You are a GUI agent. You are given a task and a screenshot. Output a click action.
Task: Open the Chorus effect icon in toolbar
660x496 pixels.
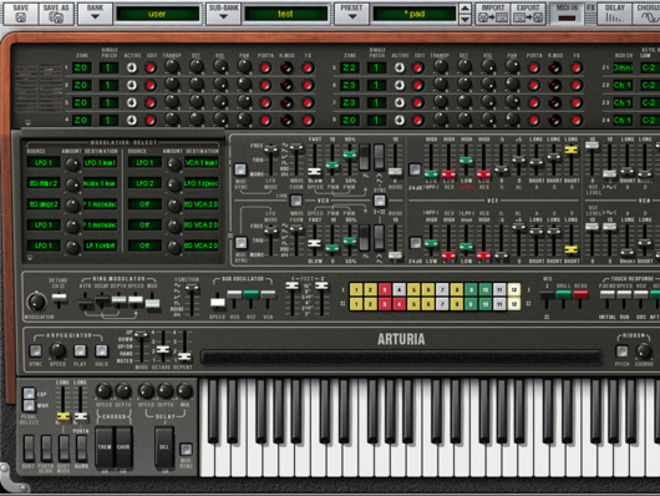point(647,13)
